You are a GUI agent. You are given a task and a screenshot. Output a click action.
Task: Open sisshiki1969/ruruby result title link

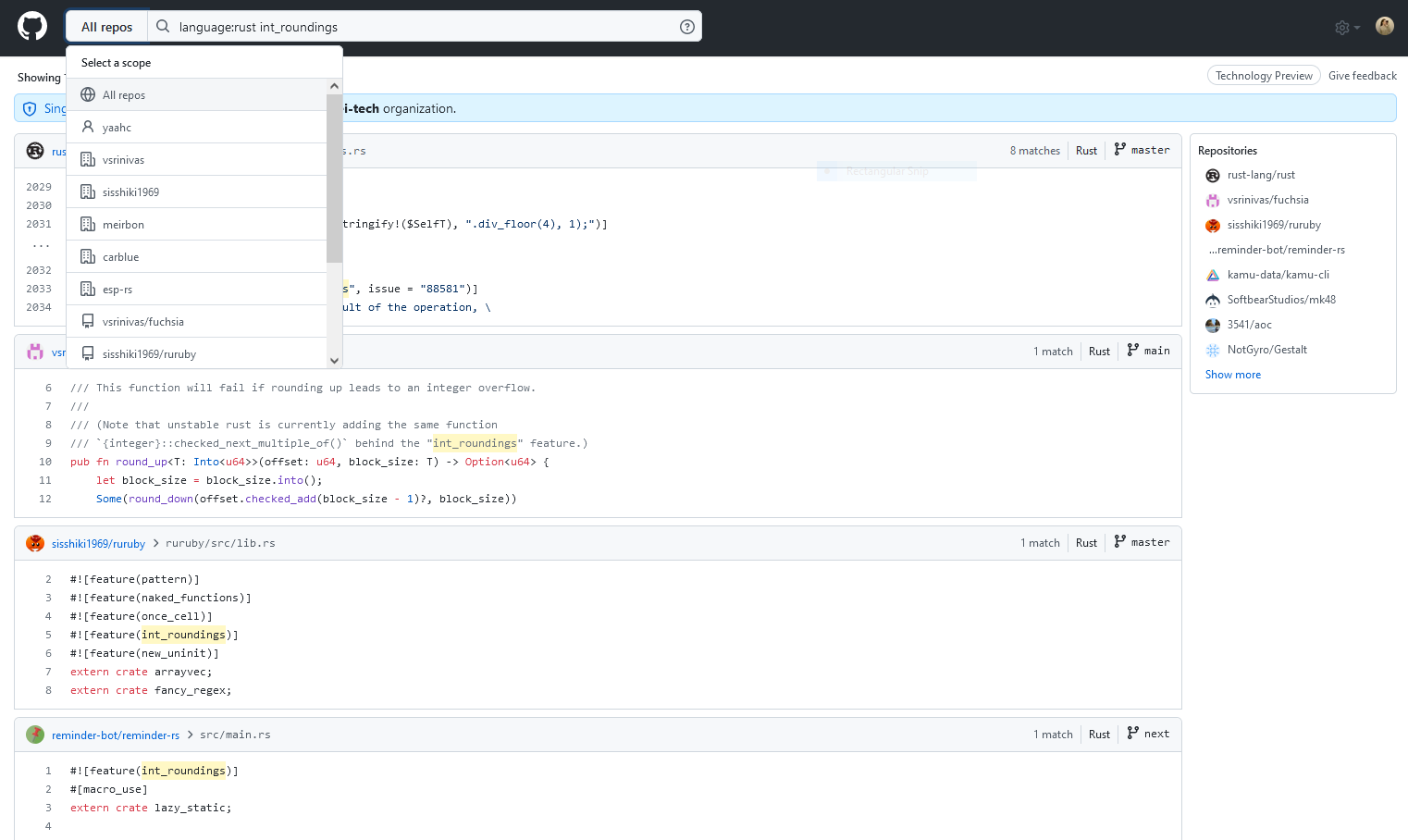(98, 544)
